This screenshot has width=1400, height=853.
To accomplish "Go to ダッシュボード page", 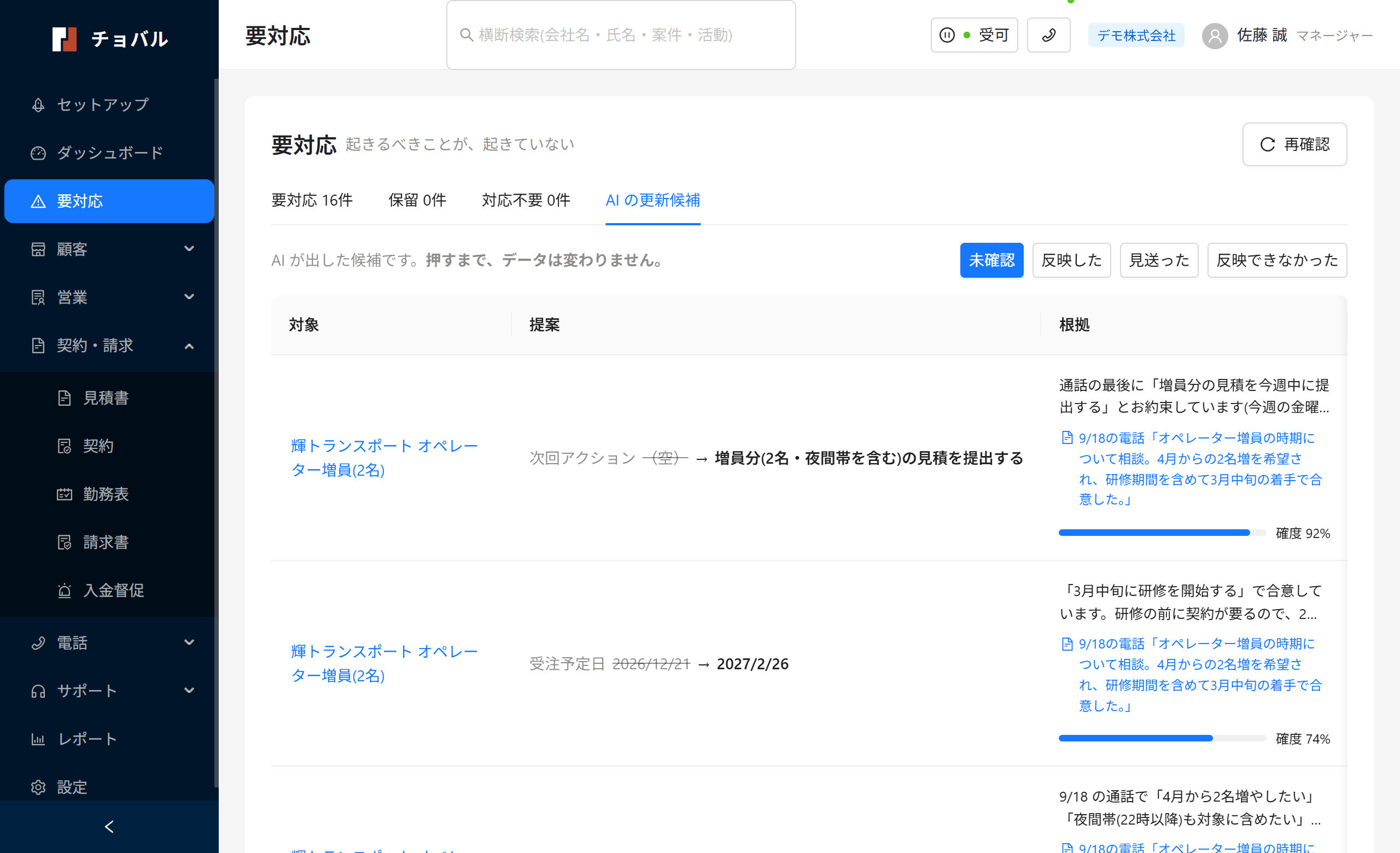I will 108,153.
